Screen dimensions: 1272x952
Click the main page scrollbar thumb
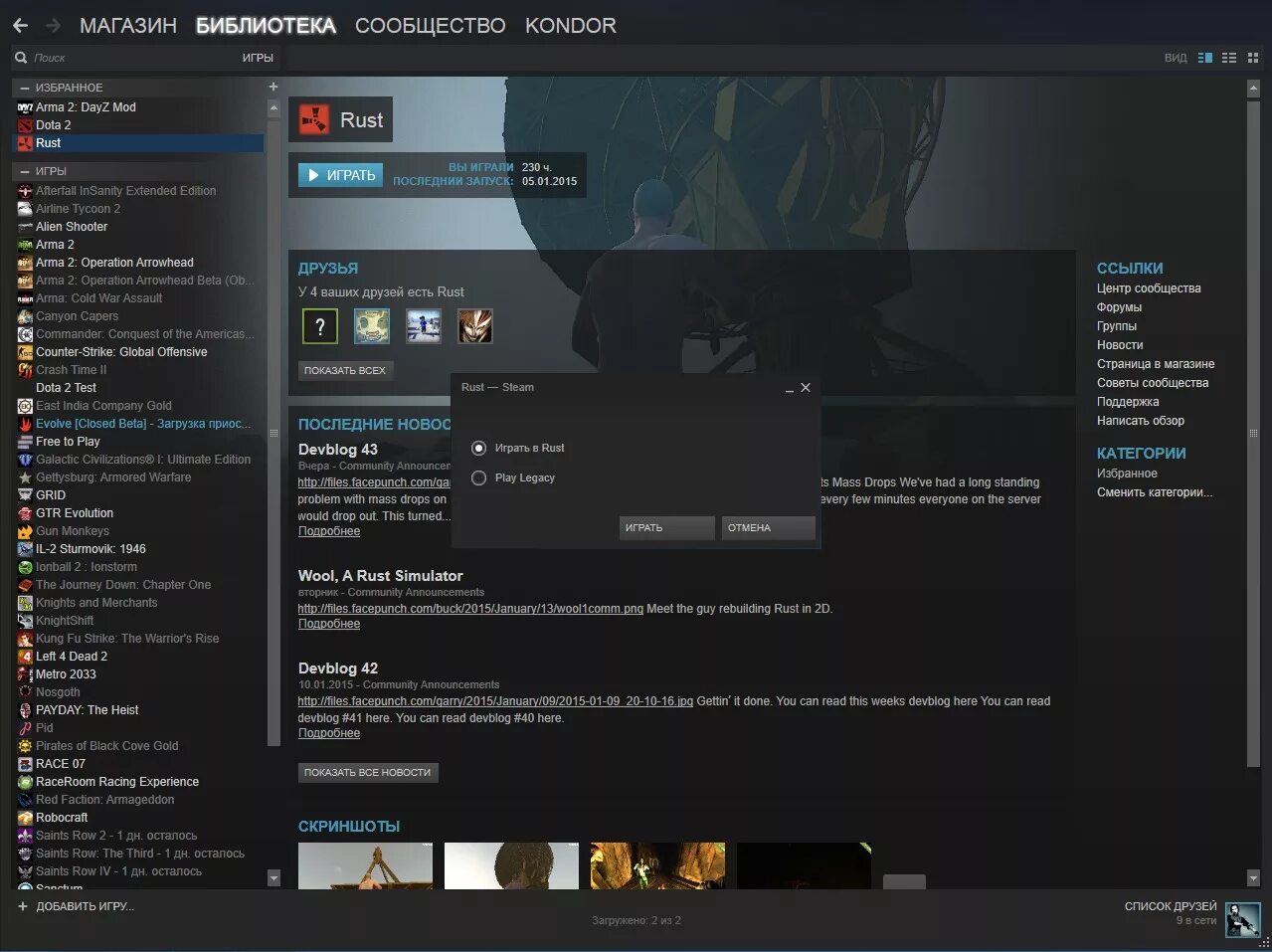click(x=1253, y=432)
